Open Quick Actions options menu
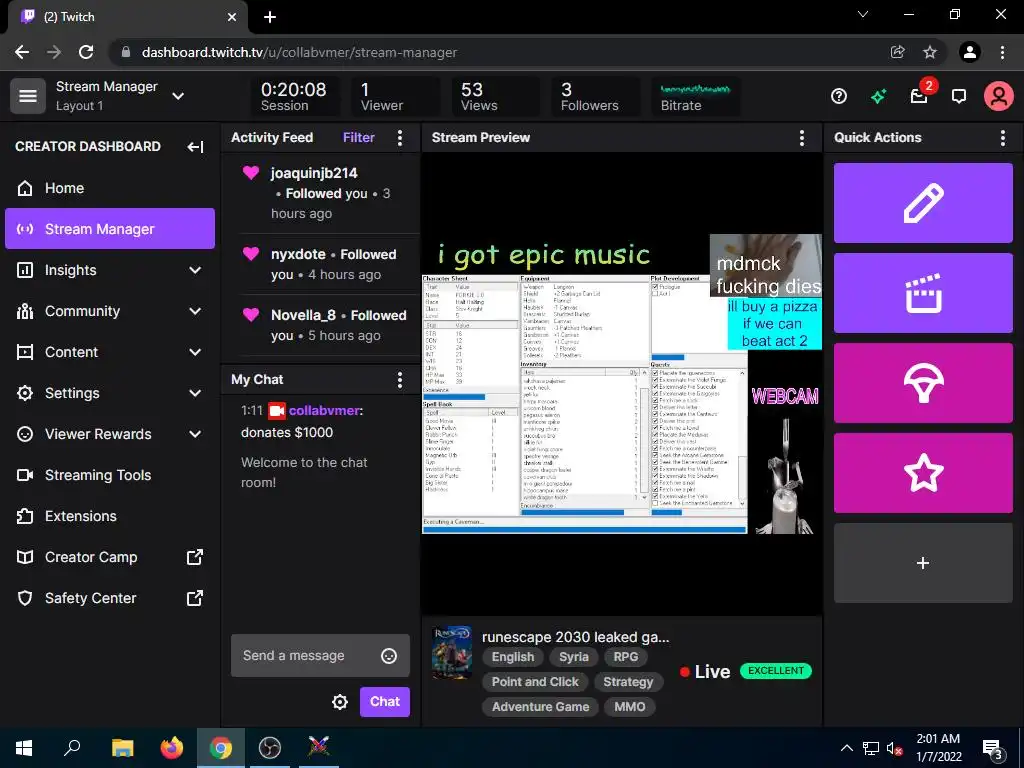Screen dimensions: 1024x768 (1002, 137)
